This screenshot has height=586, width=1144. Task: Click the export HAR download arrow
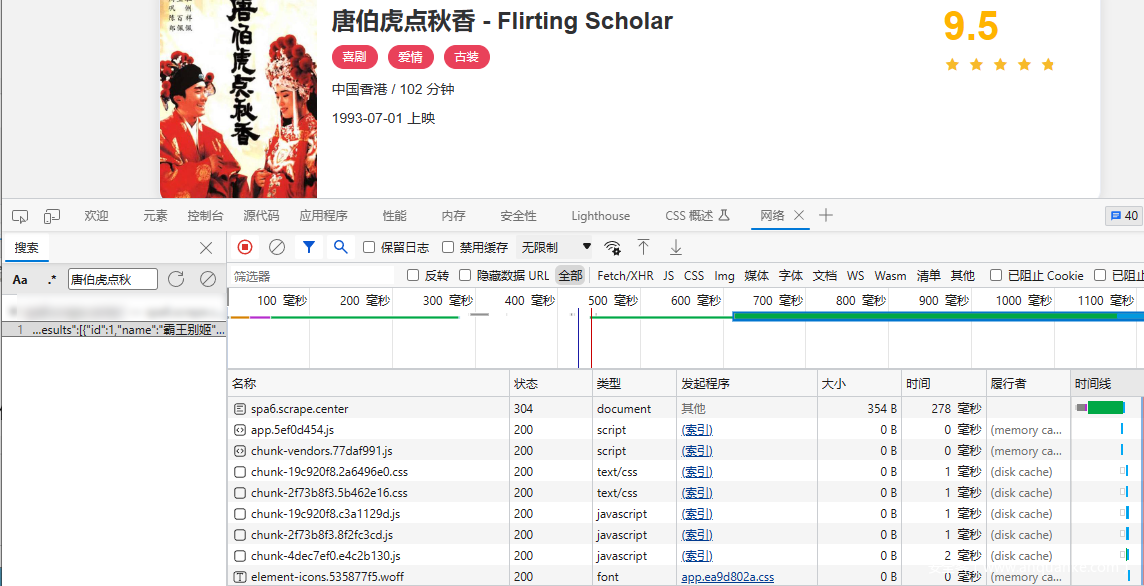point(676,247)
